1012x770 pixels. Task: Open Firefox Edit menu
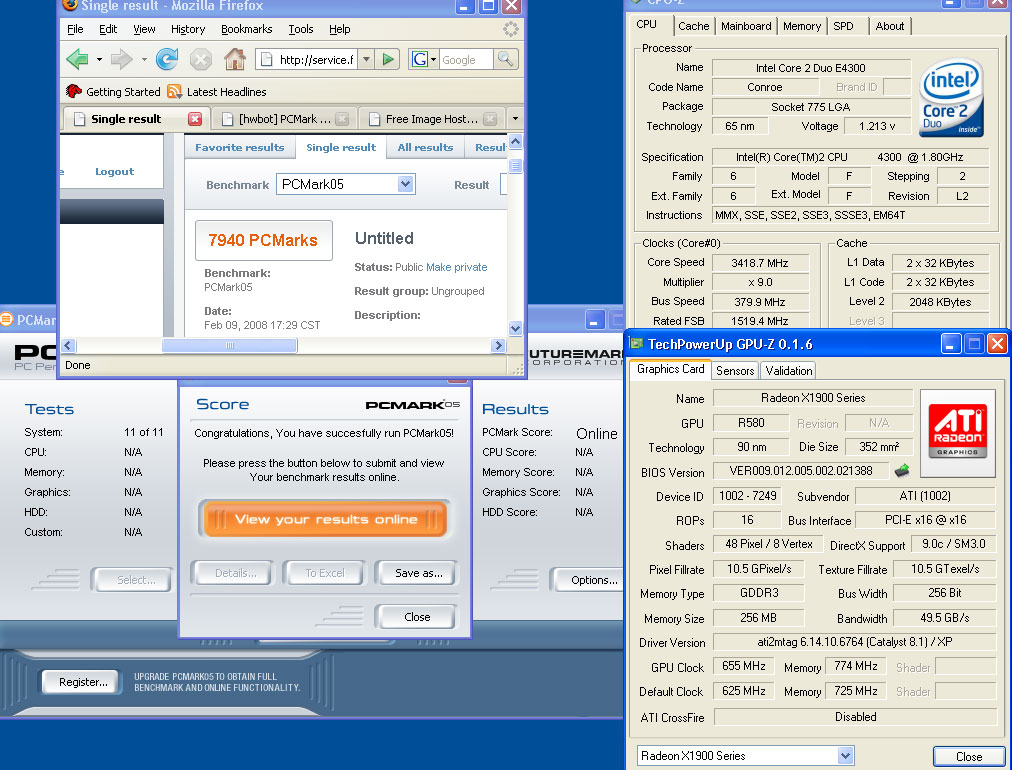(x=108, y=29)
